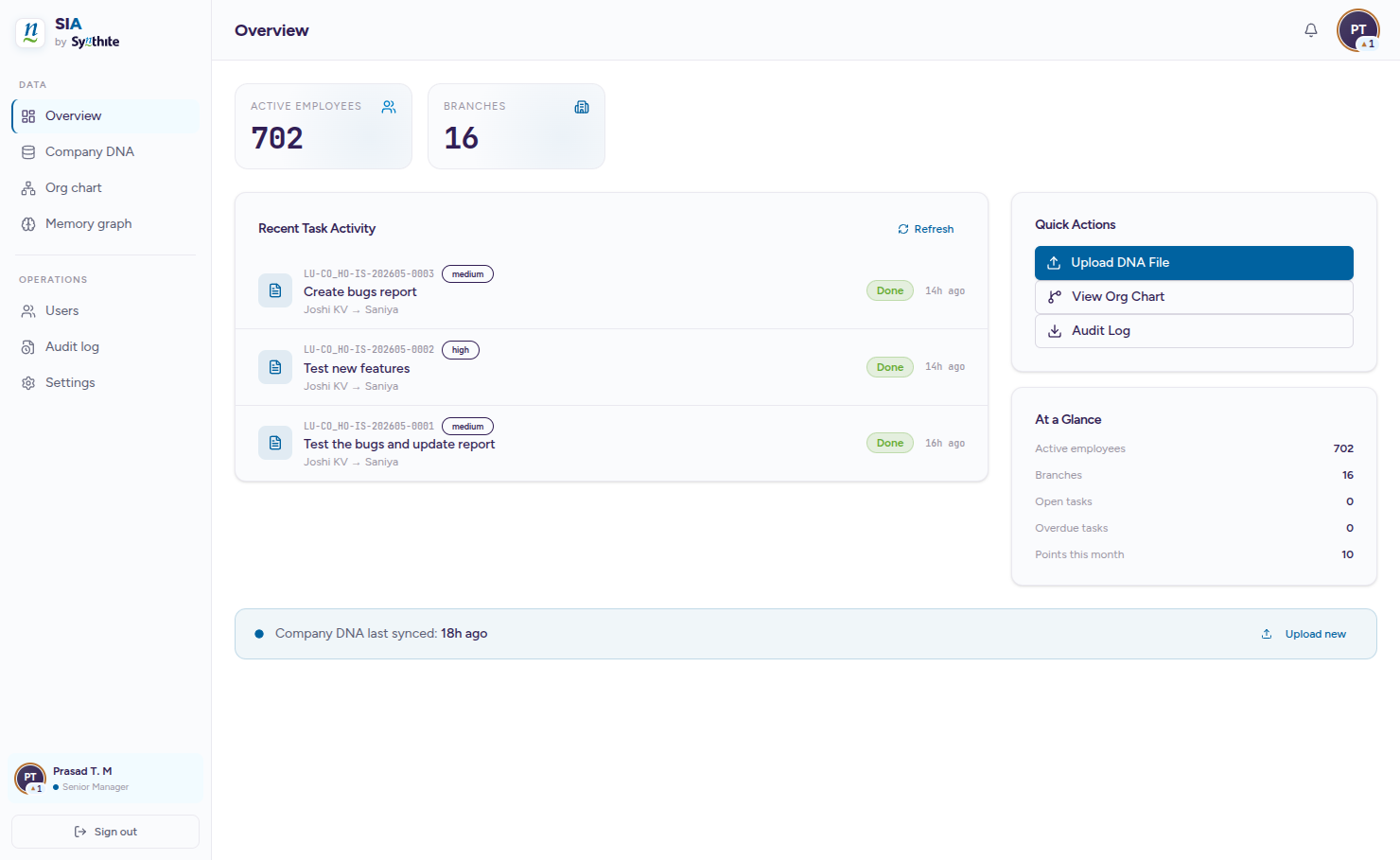
Task: Click 16h ago timestamp
Action: 945,444
